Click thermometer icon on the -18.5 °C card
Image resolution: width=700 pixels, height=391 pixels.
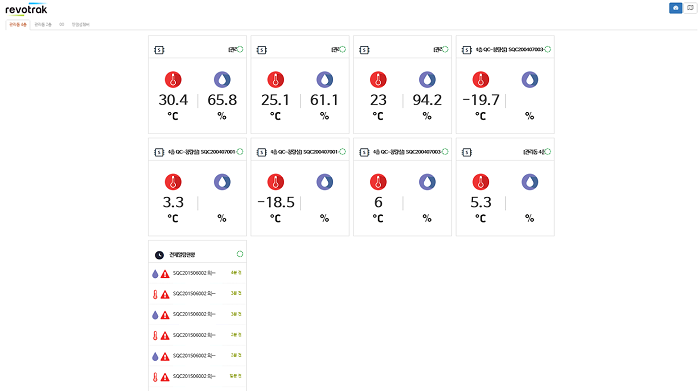(x=275, y=182)
